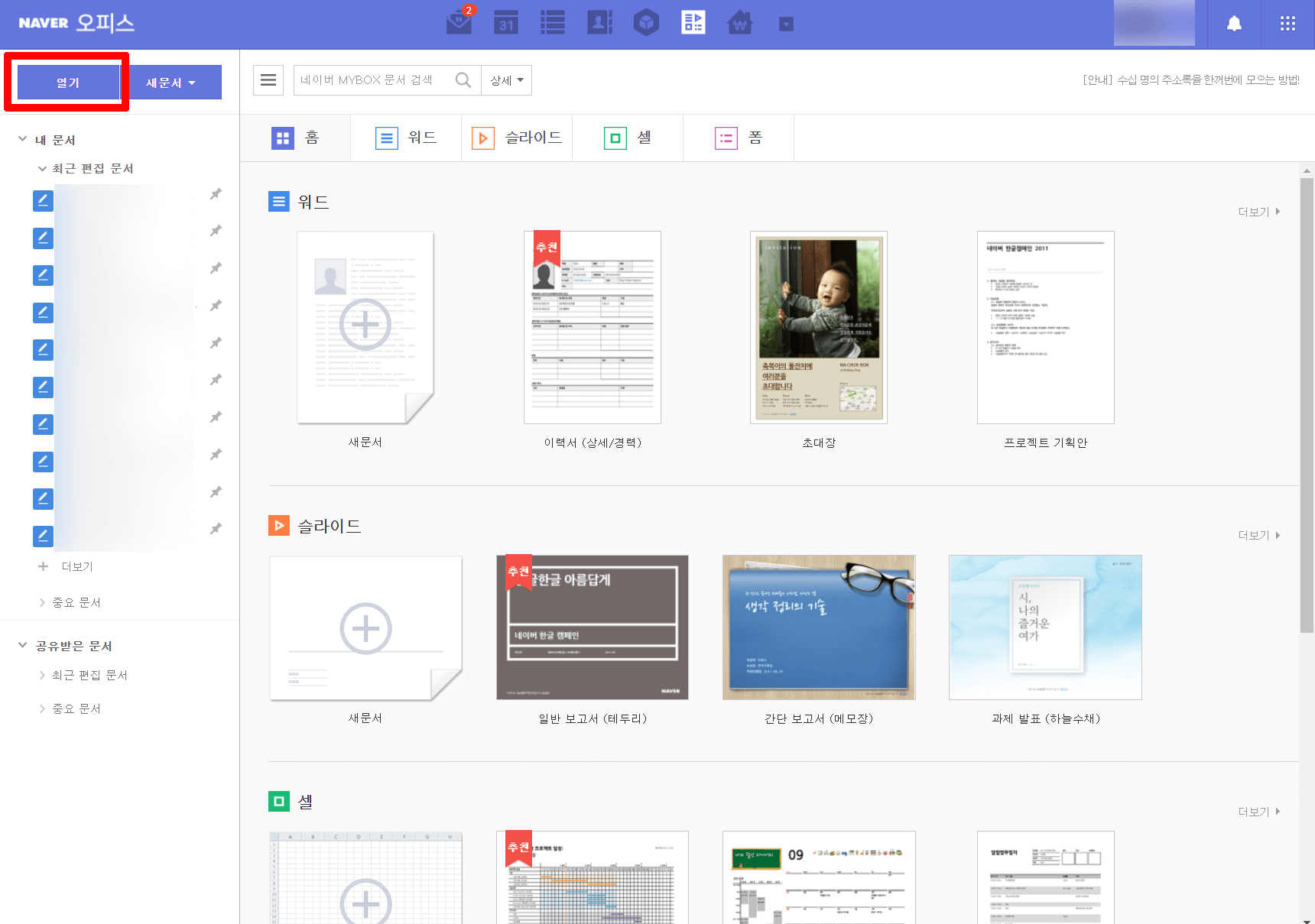The height and width of the screenshot is (924, 1315).
Task: Click 더보기 below recent documents list
Action: pyautogui.click(x=67, y=566)
